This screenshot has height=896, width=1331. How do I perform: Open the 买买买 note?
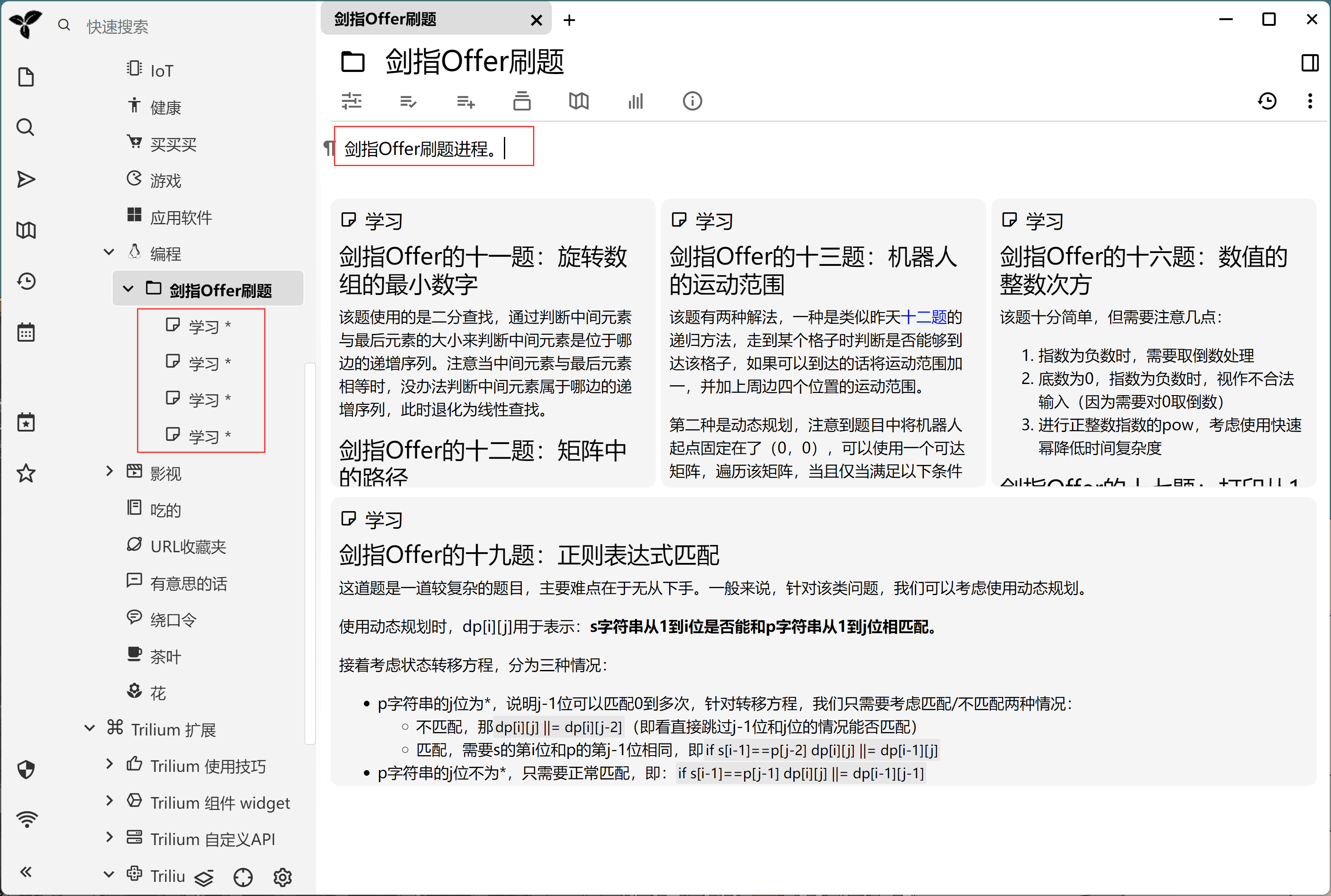(x=173, y=144)
